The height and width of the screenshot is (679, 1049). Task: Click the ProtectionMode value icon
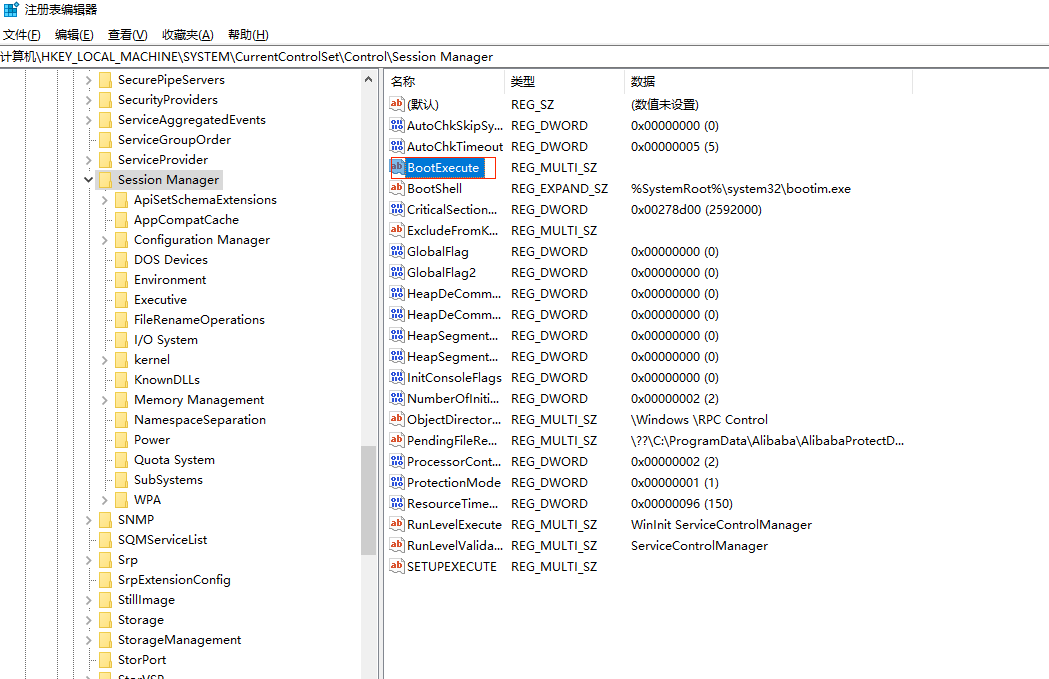(397, 483)
